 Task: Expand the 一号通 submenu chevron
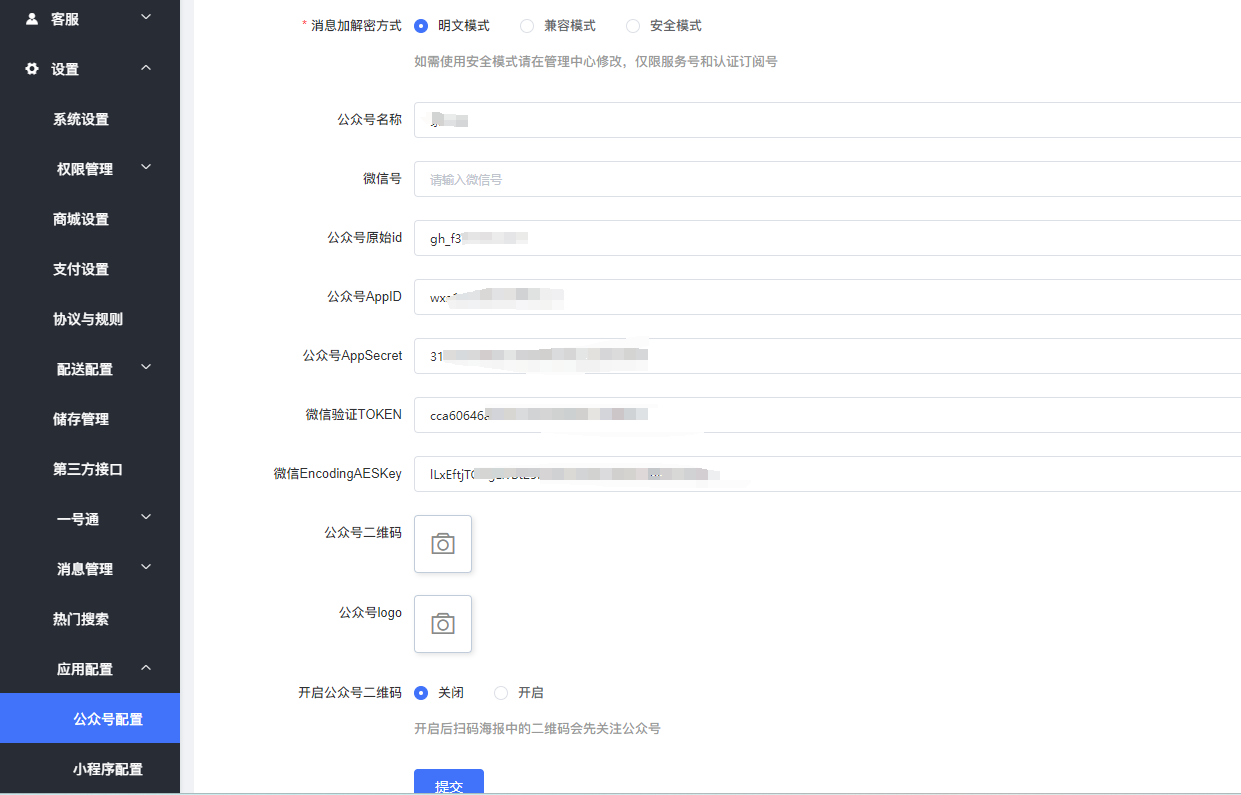(x=146, y=517)
